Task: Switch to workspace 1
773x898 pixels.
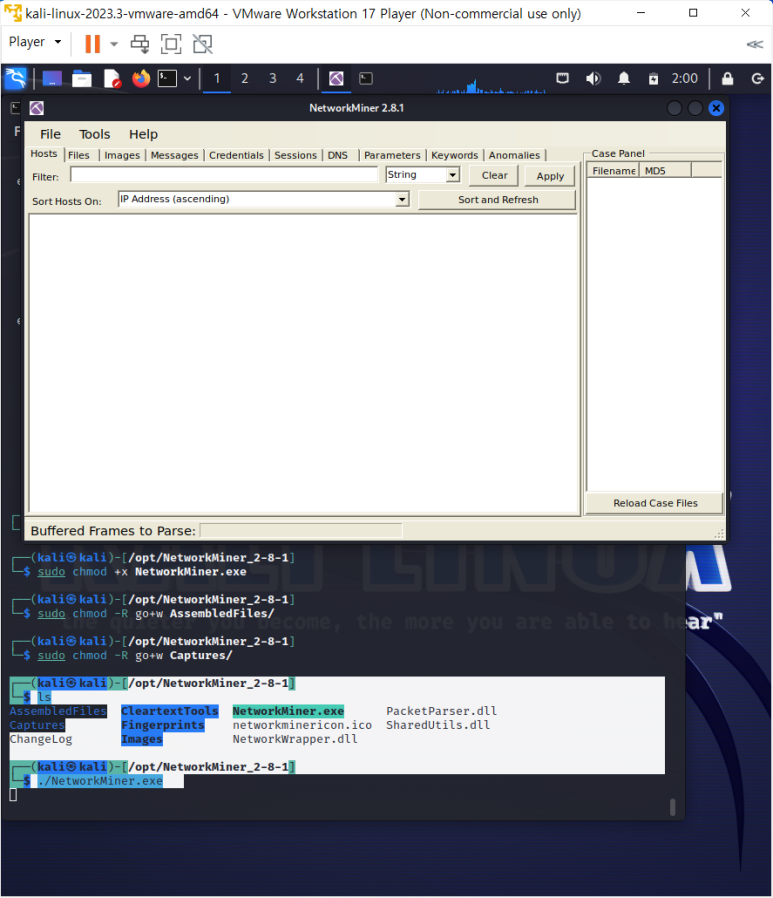Action: coord(217,78)
